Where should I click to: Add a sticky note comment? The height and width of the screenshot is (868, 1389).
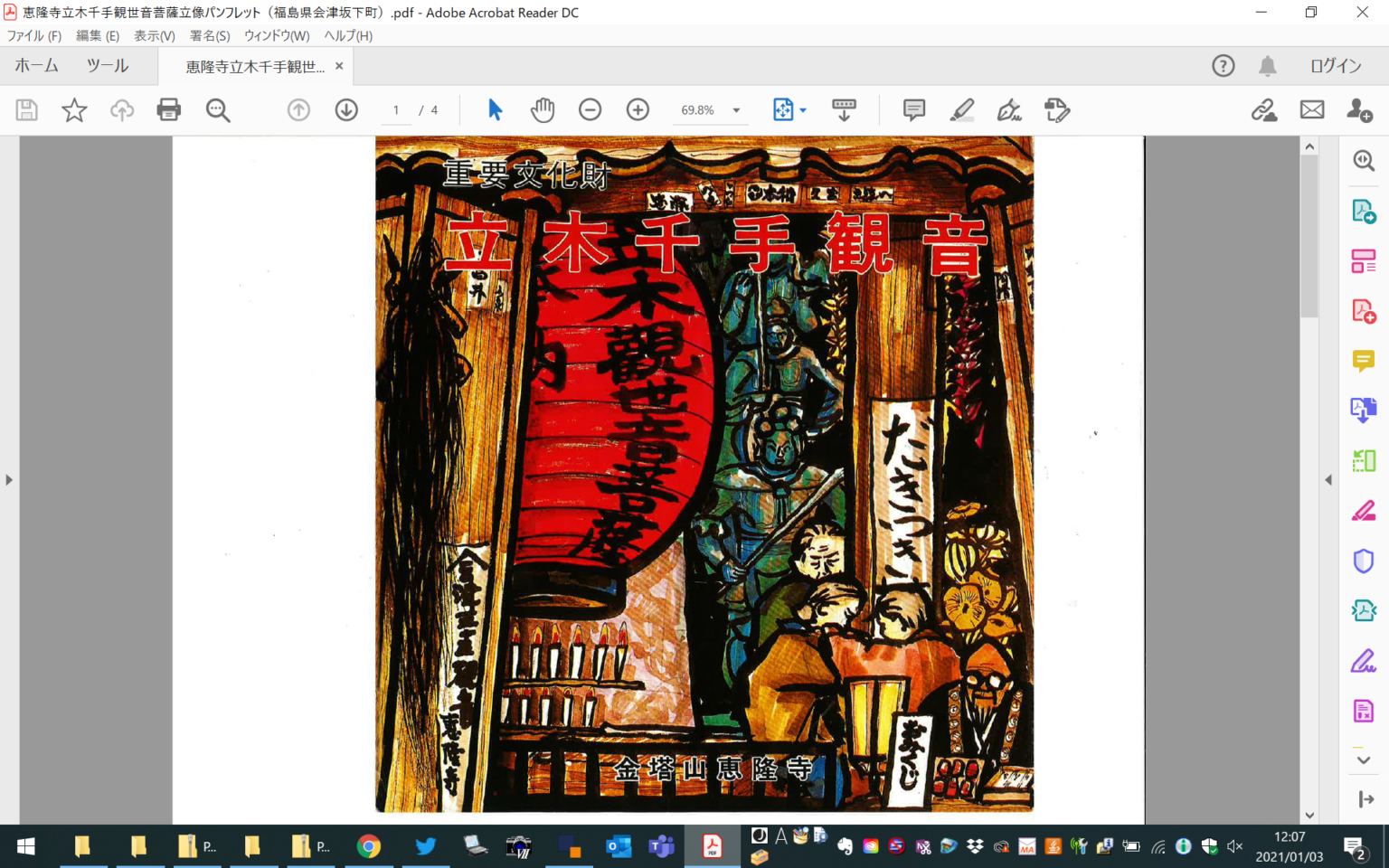pos(914,110)
